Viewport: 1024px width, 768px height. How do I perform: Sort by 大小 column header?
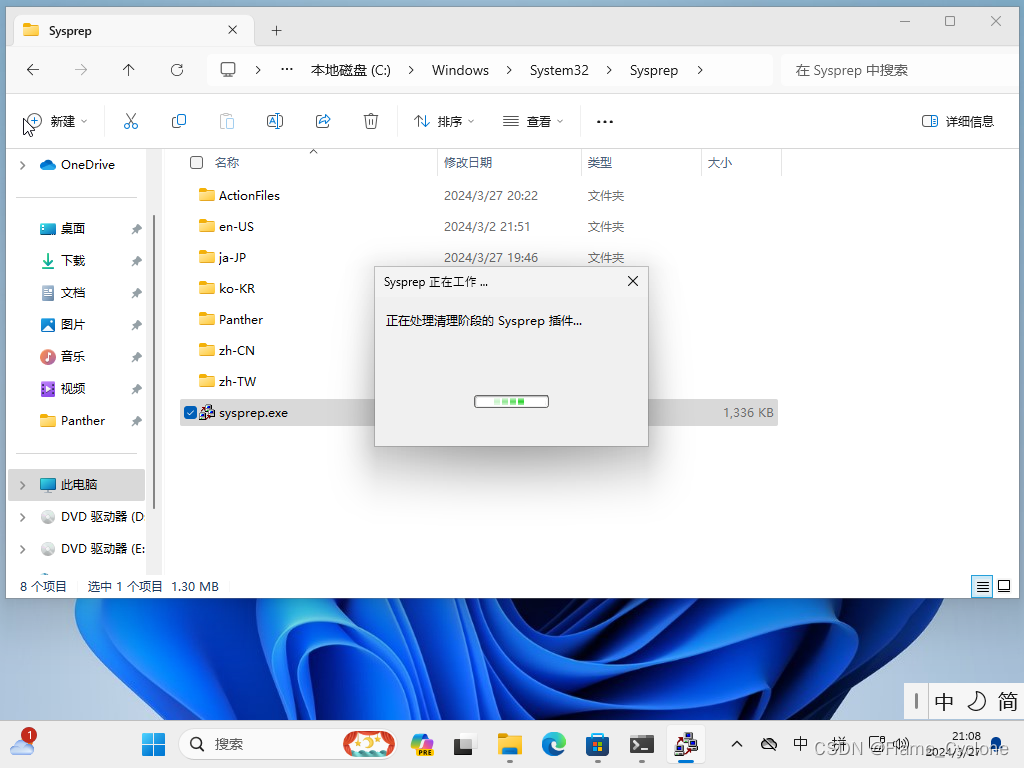pyautogui.click(x=720, y=162)
